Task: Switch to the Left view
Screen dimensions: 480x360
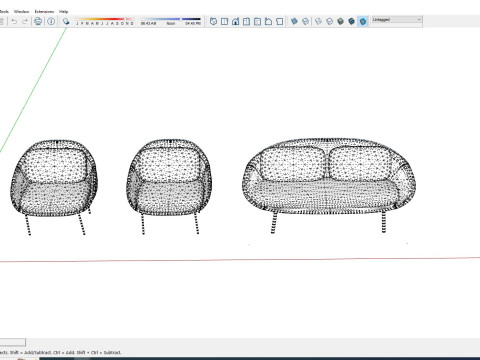Action: (x=268, y=21)
